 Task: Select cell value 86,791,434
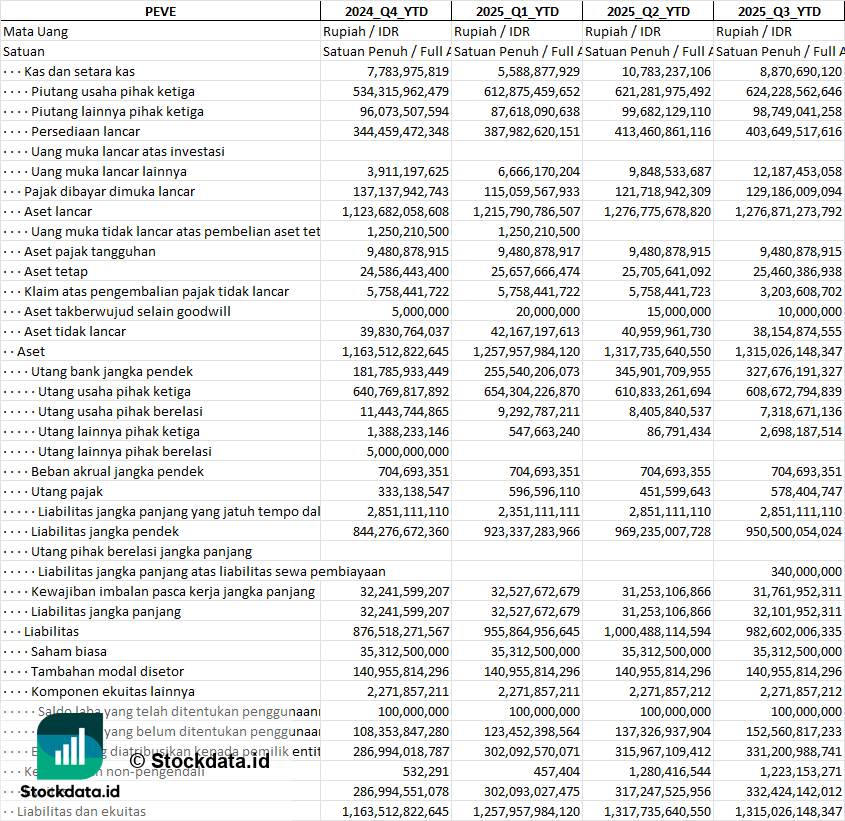click(679, 431)
